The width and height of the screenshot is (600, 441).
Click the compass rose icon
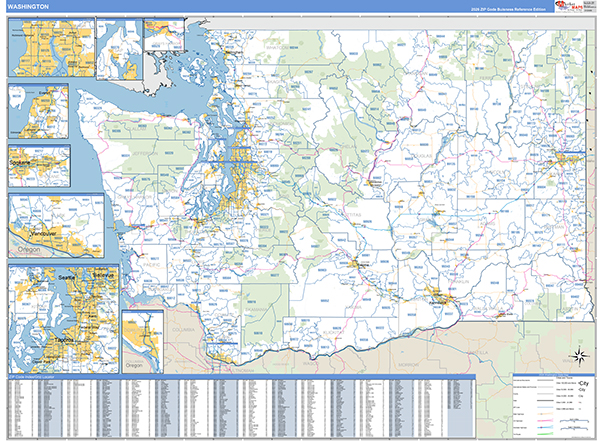tap(579, 357)
